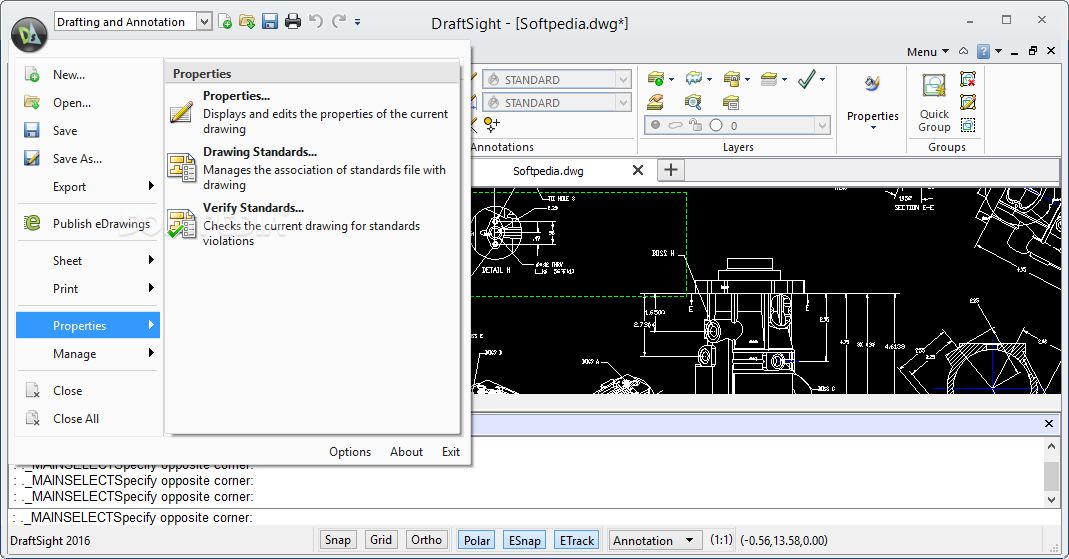Click the Quick Group icon

point(934,87)
